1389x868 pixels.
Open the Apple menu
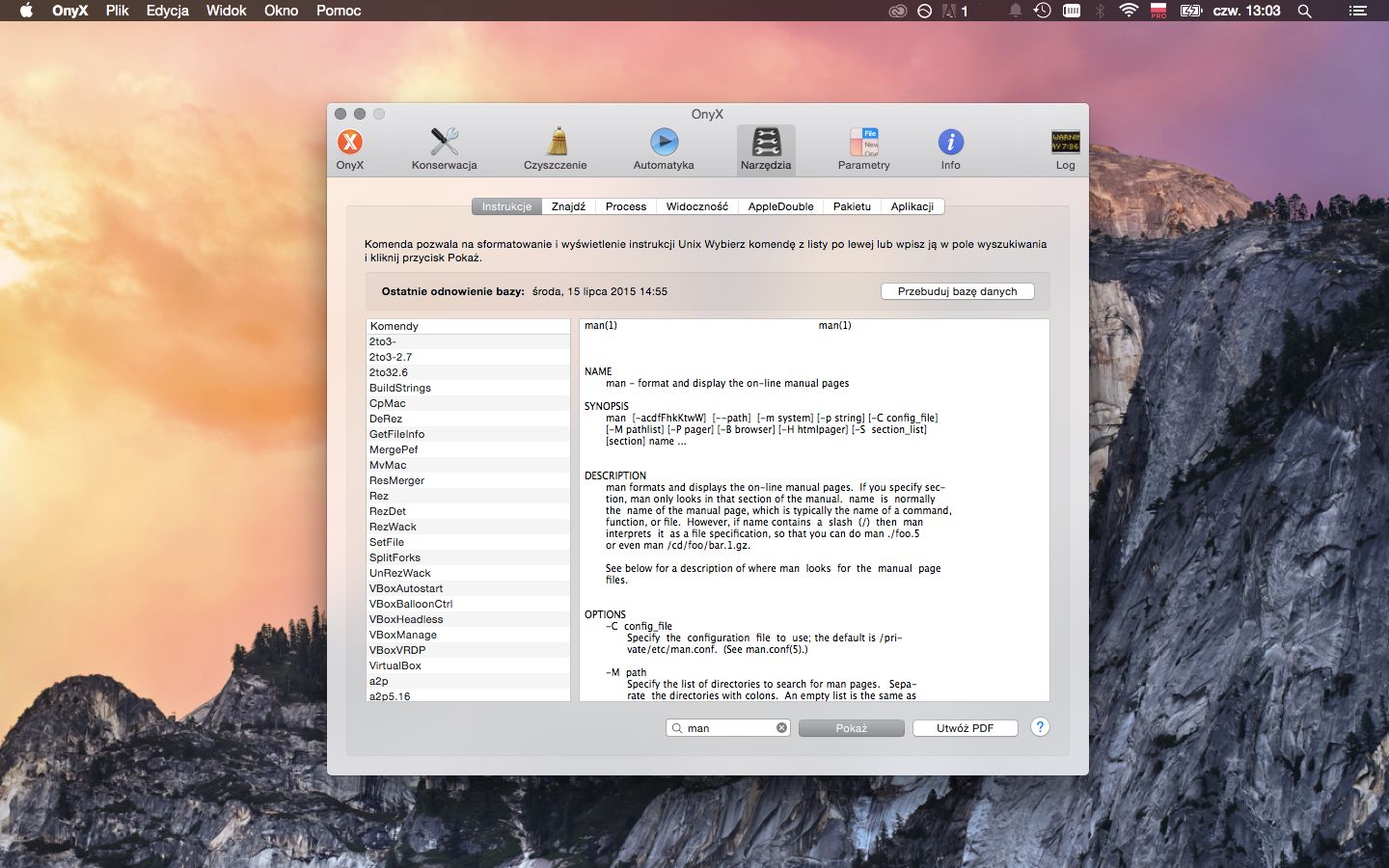(26, 11)
